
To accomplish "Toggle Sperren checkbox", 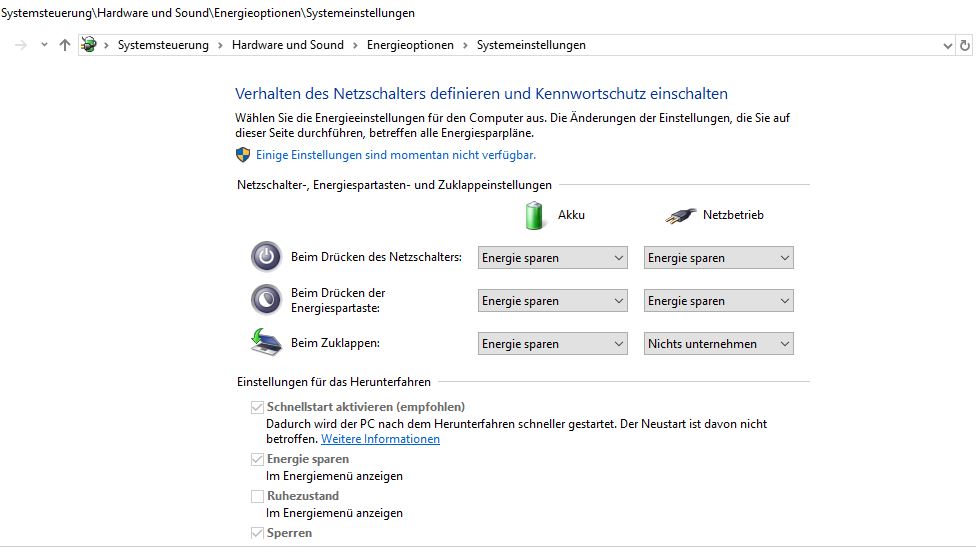I will pyautogui.click(x=257, y=533).
